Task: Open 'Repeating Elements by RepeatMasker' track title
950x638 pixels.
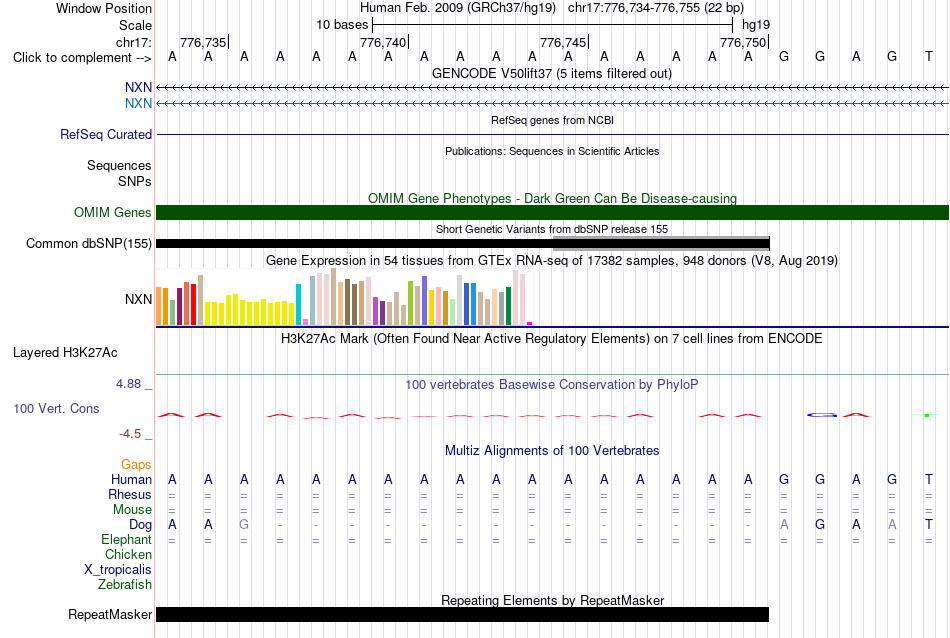Action: [x=552, y=600]
